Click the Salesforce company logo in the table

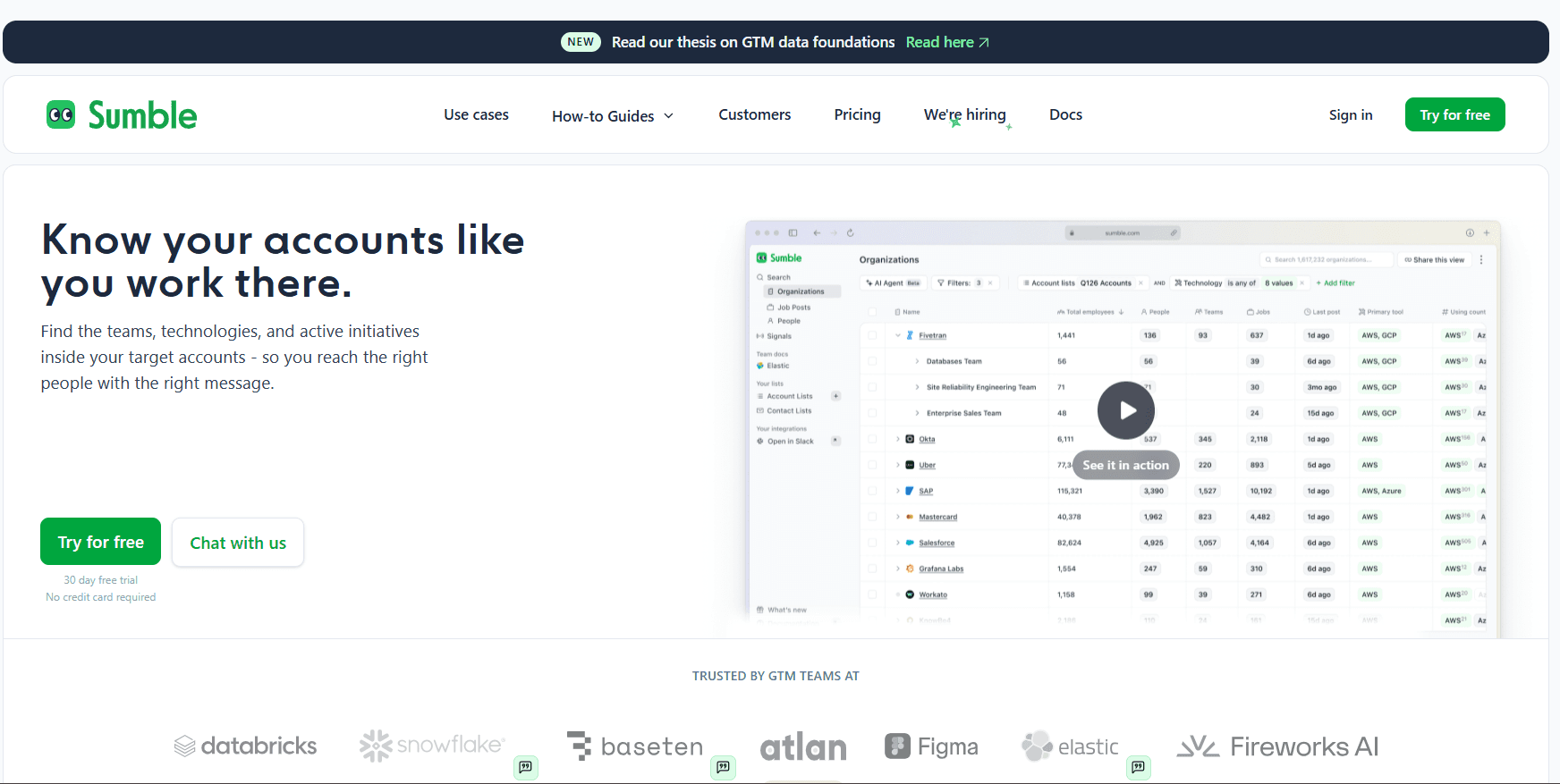pyautogui.click(x=910, y=544)
